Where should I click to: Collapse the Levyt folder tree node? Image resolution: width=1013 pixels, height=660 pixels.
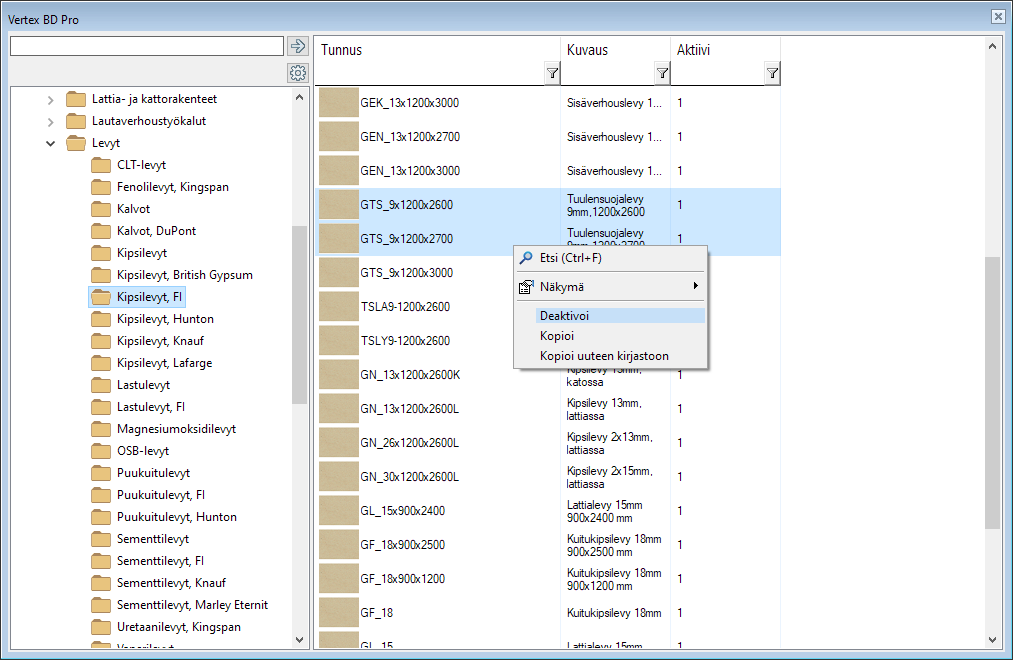pyautogui.click(x=51, y=143)
